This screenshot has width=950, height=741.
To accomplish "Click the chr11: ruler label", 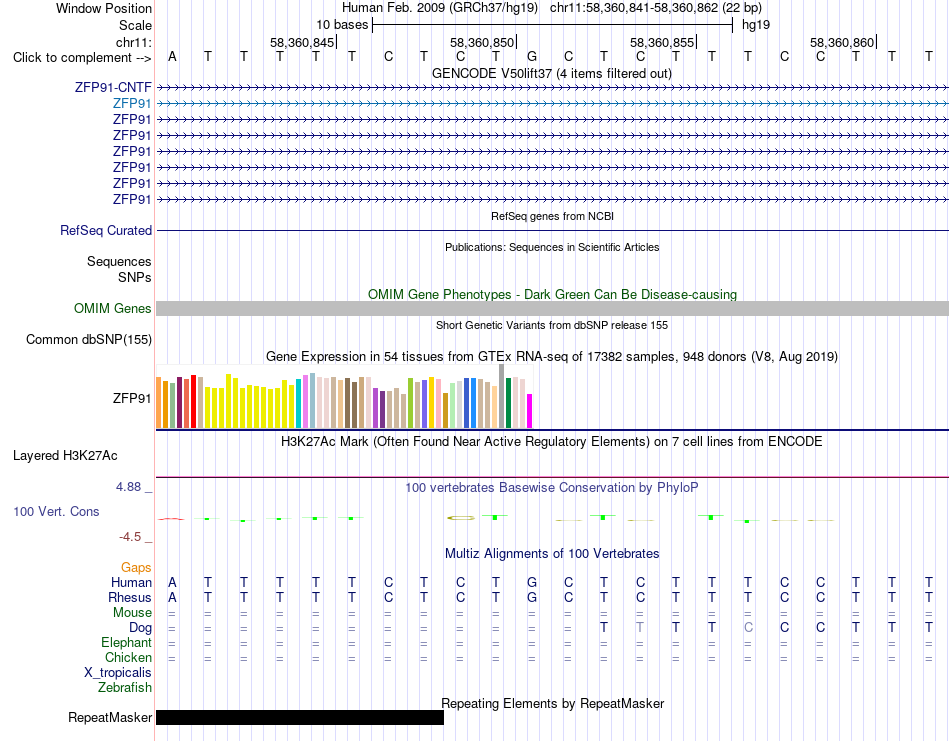I will pos(133,42).
